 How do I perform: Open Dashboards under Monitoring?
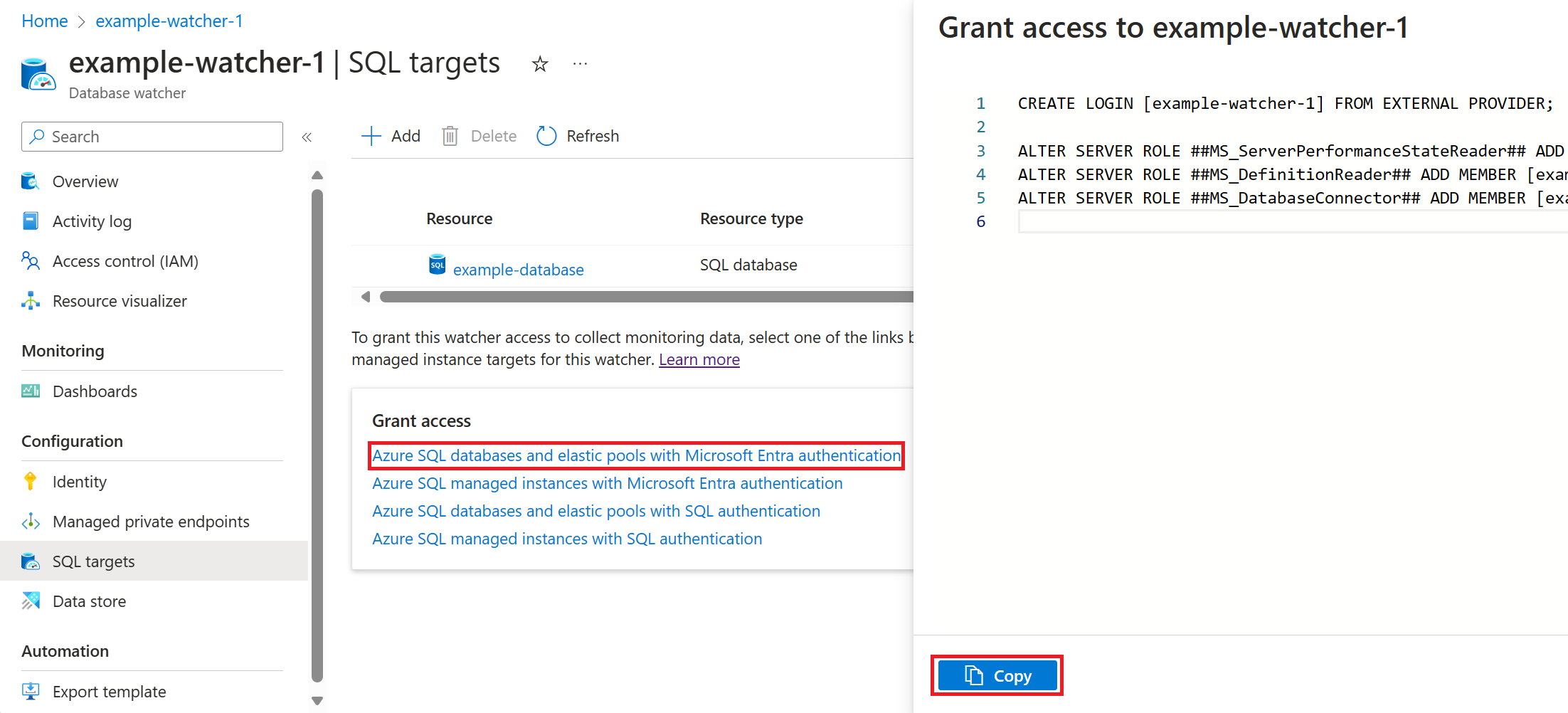click(95, 391)
